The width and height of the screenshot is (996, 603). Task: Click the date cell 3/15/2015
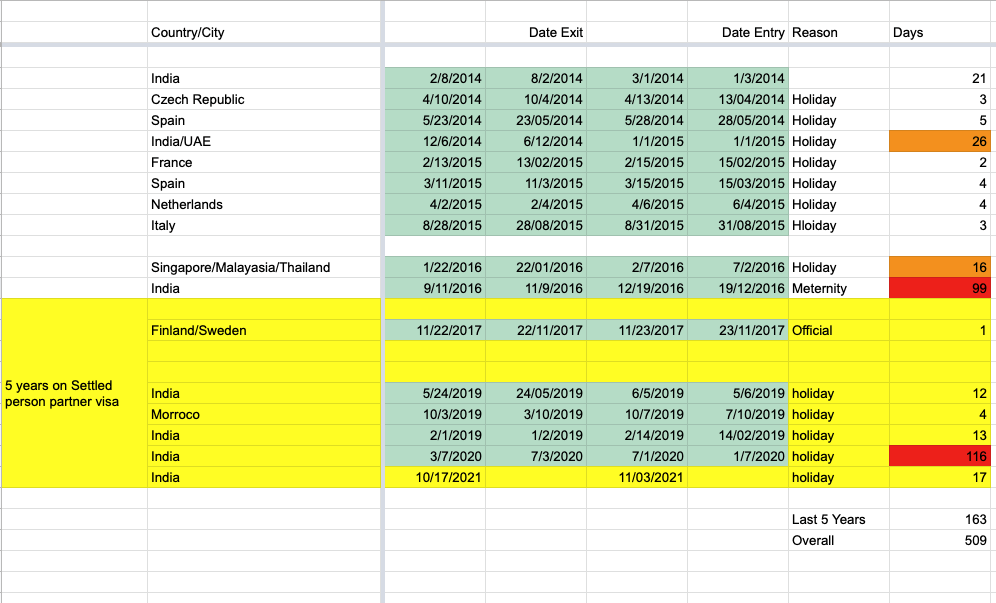click(637, 183)
